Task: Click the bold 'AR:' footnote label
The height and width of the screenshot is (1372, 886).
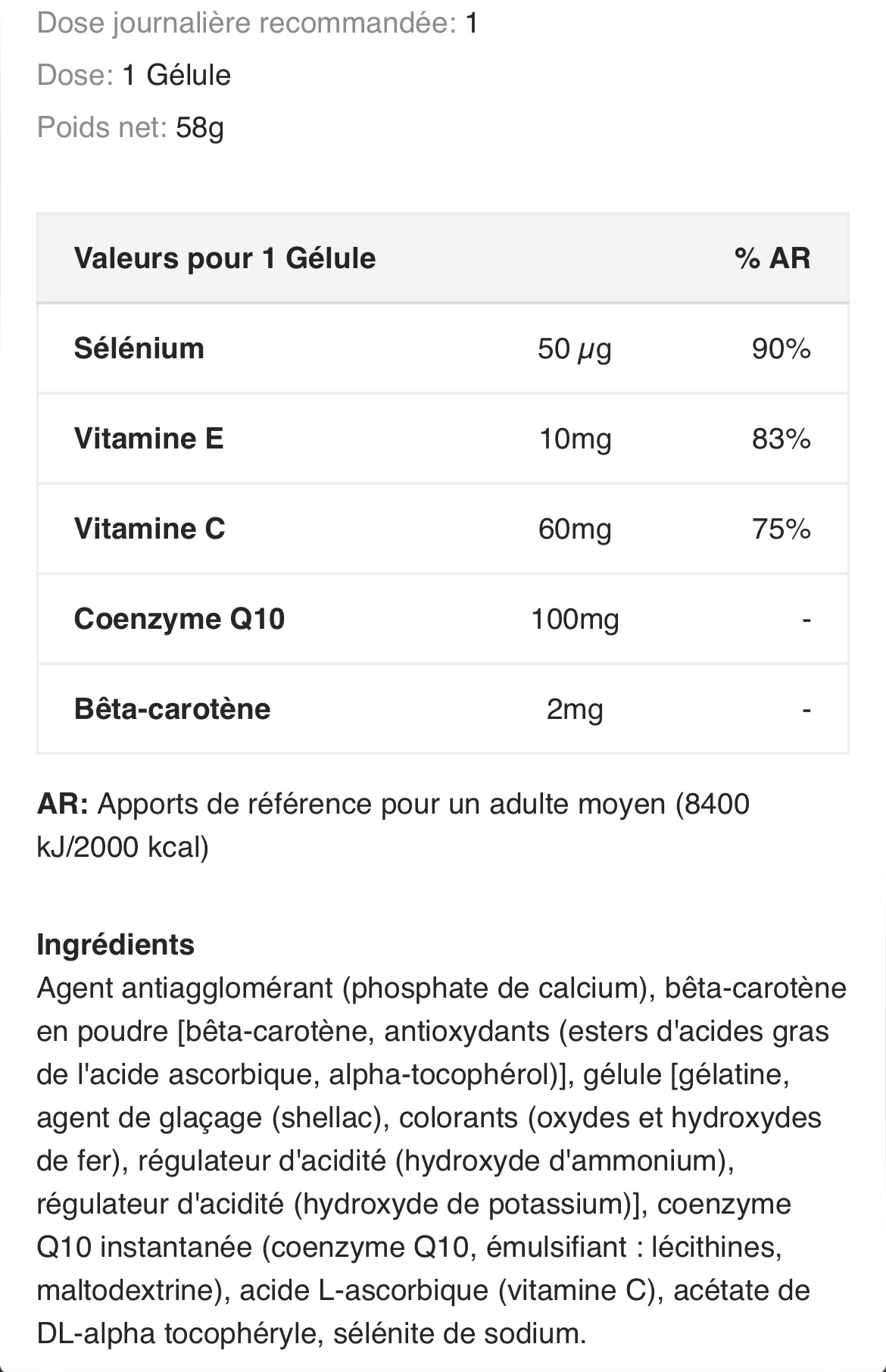Action: (63, 804)
